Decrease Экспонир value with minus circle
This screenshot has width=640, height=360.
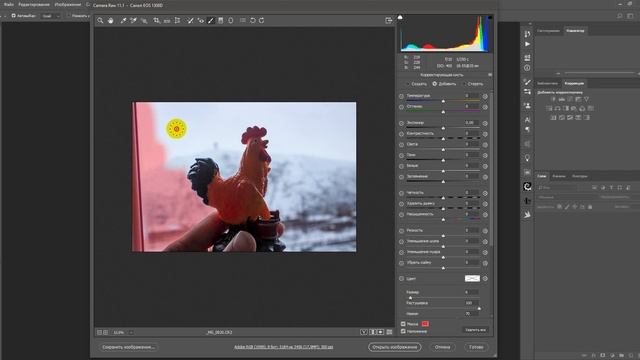[401, 123]
